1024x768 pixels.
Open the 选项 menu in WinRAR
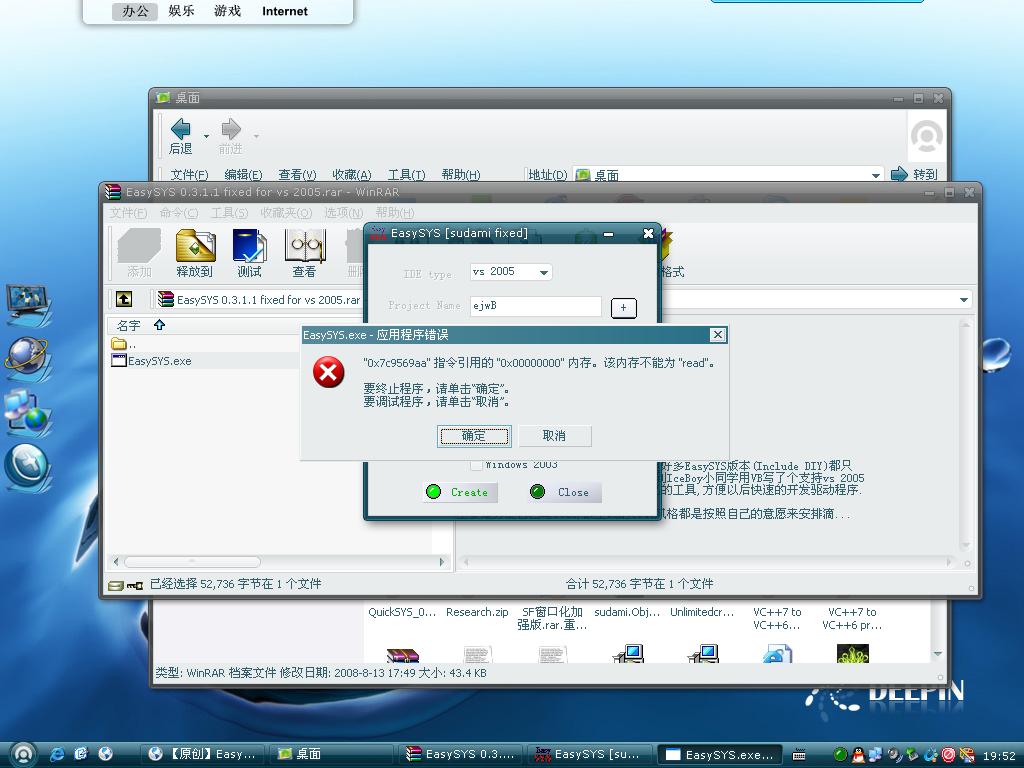click(x=344, y=213)
